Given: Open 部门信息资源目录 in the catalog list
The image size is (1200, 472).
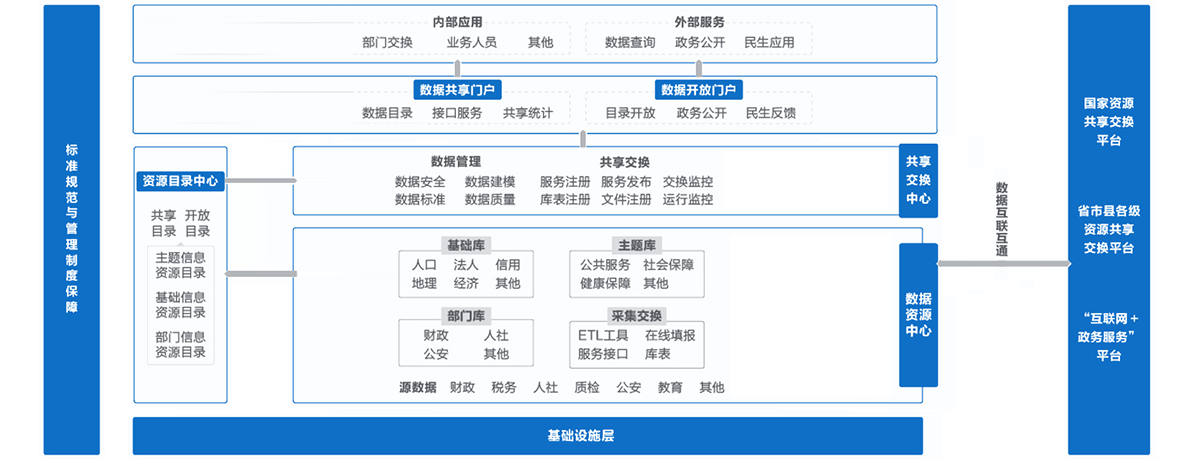Looking at the screenshot, I should pos(181,345).
